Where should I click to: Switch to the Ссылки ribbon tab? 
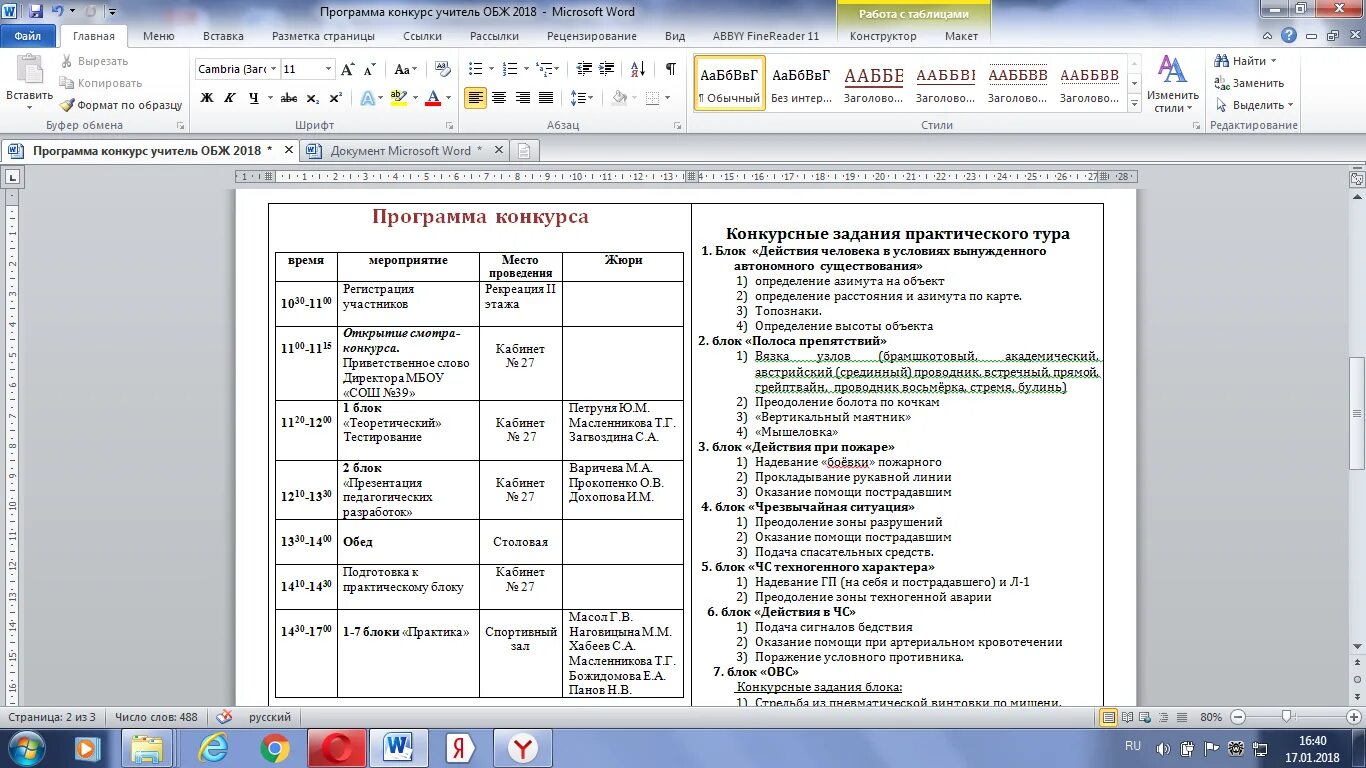(x=423, y=36)
